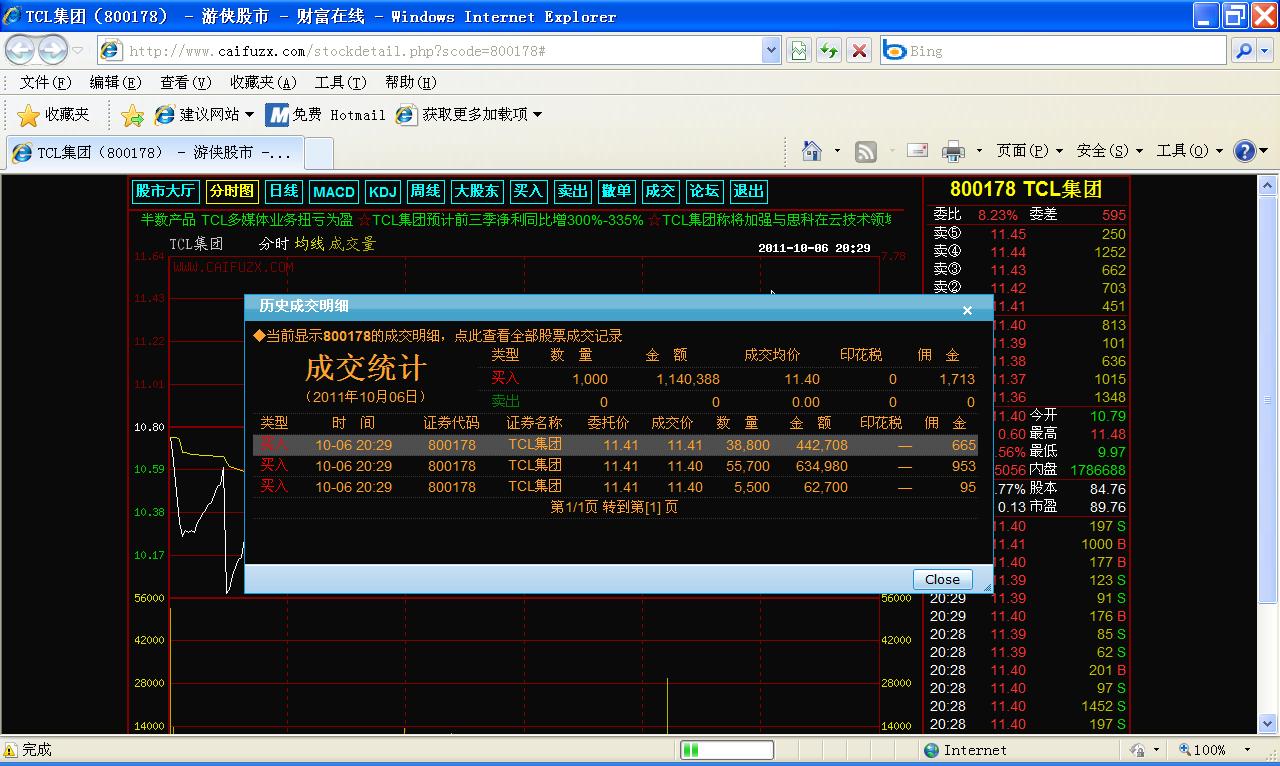Click the 买入 buy button

coord(528,191)
